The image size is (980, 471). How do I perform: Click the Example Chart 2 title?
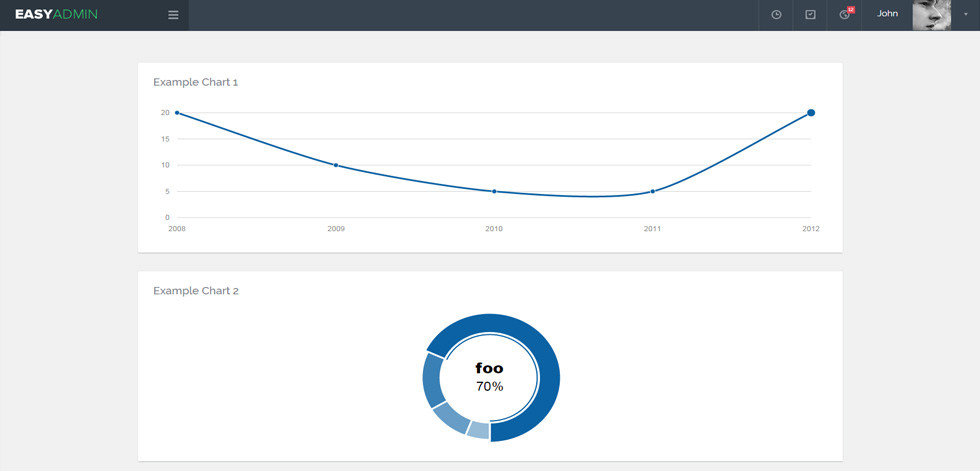click(196, 290)
